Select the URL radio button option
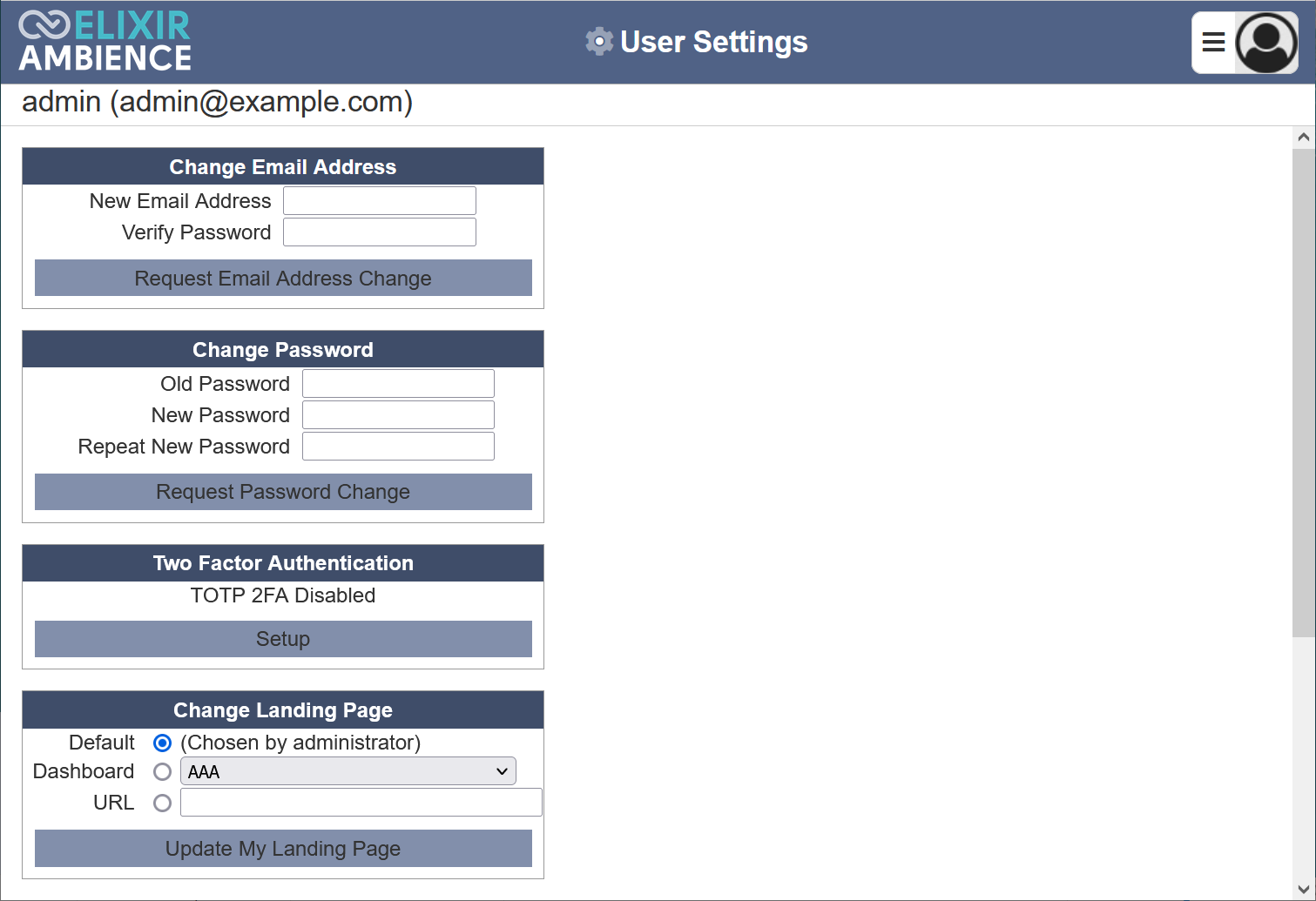The image size is (1316, 901). [162, 804]
